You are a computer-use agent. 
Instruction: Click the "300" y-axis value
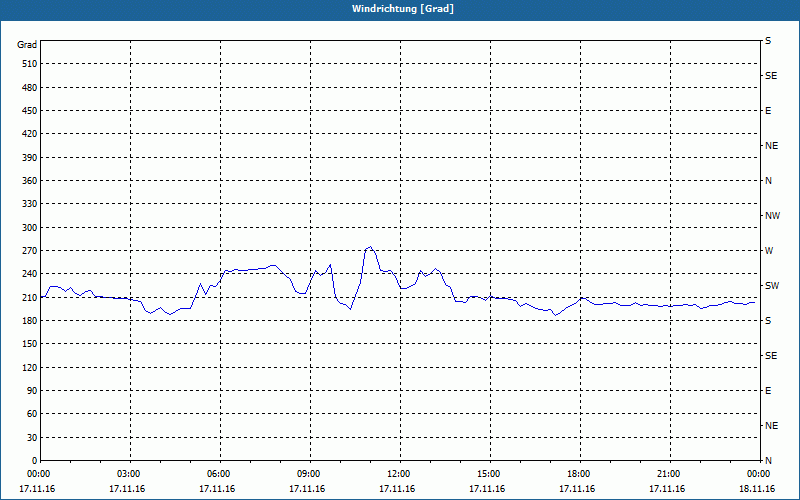[x=29, y=228]
